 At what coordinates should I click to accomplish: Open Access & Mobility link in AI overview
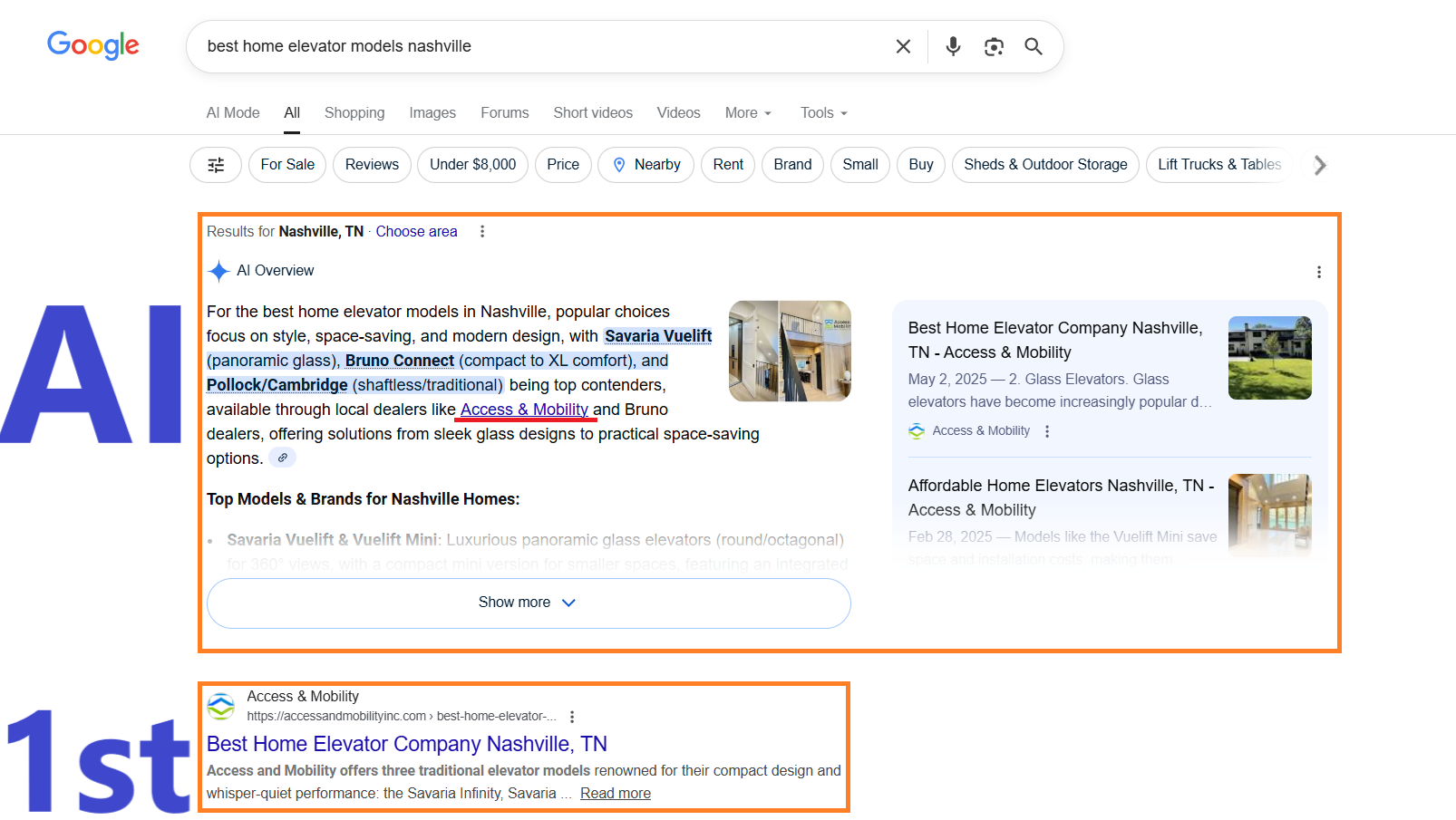coord(524,410)
